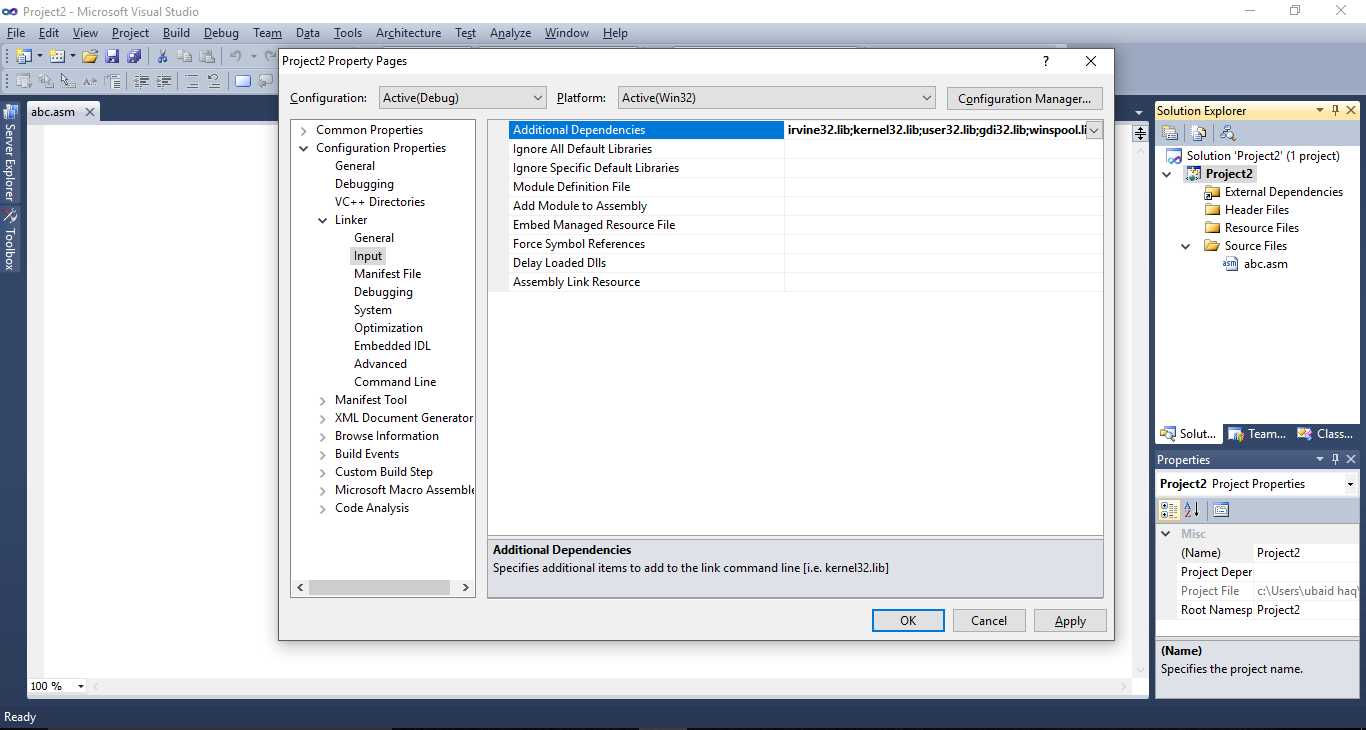
Task: Toggle auto-hide on the Properties panel pin
Action: click(x=1334, y=459)
